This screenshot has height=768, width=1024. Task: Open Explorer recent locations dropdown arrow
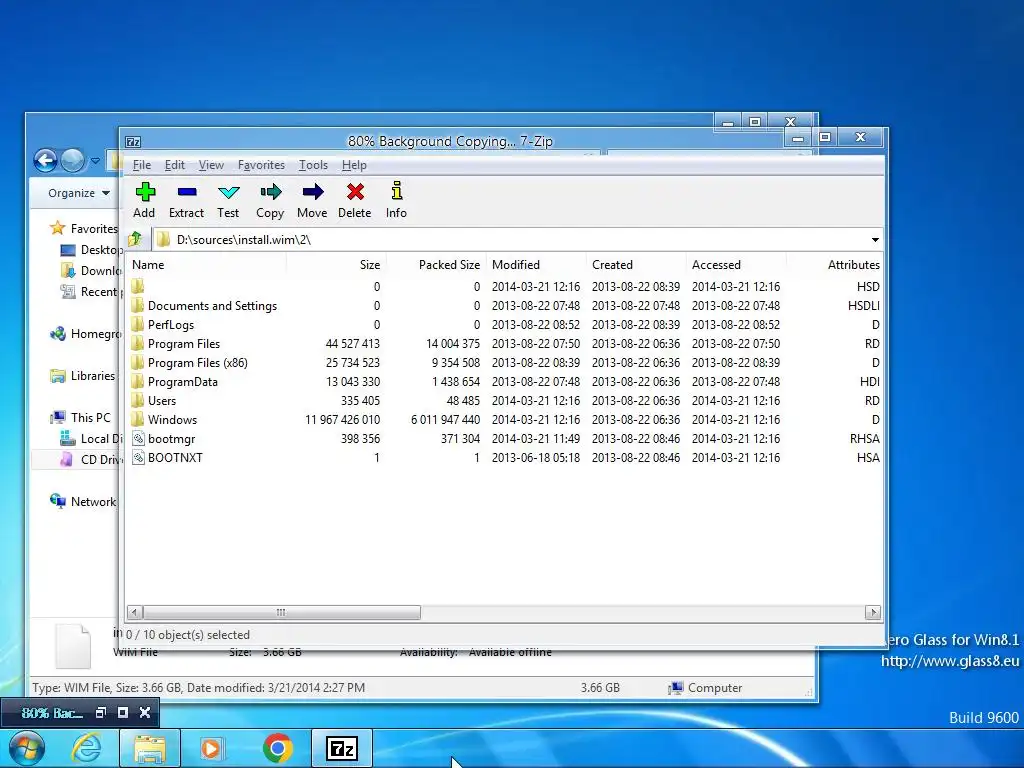click(x=95, y=160)
